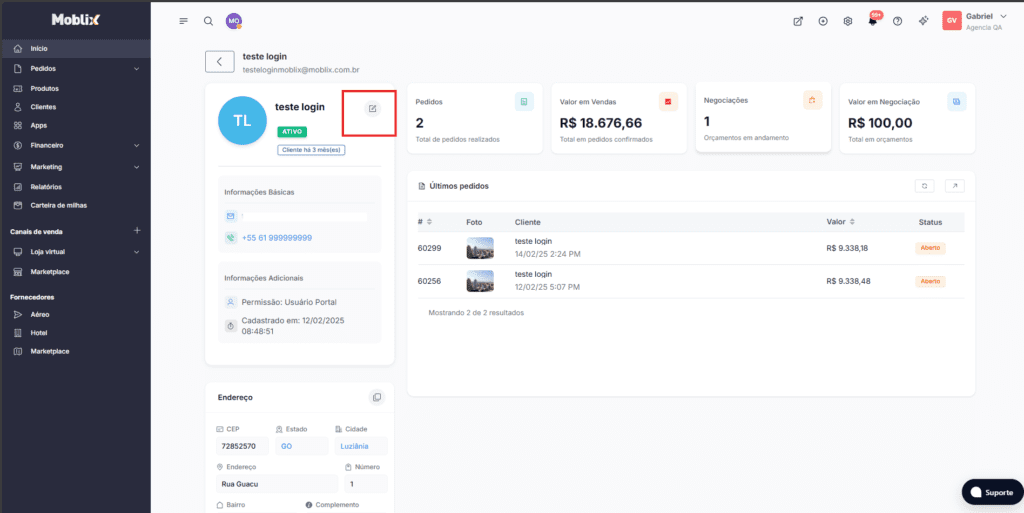
Task: Click Permissão: Usuário Portal text
Action: tap(289, 302)
